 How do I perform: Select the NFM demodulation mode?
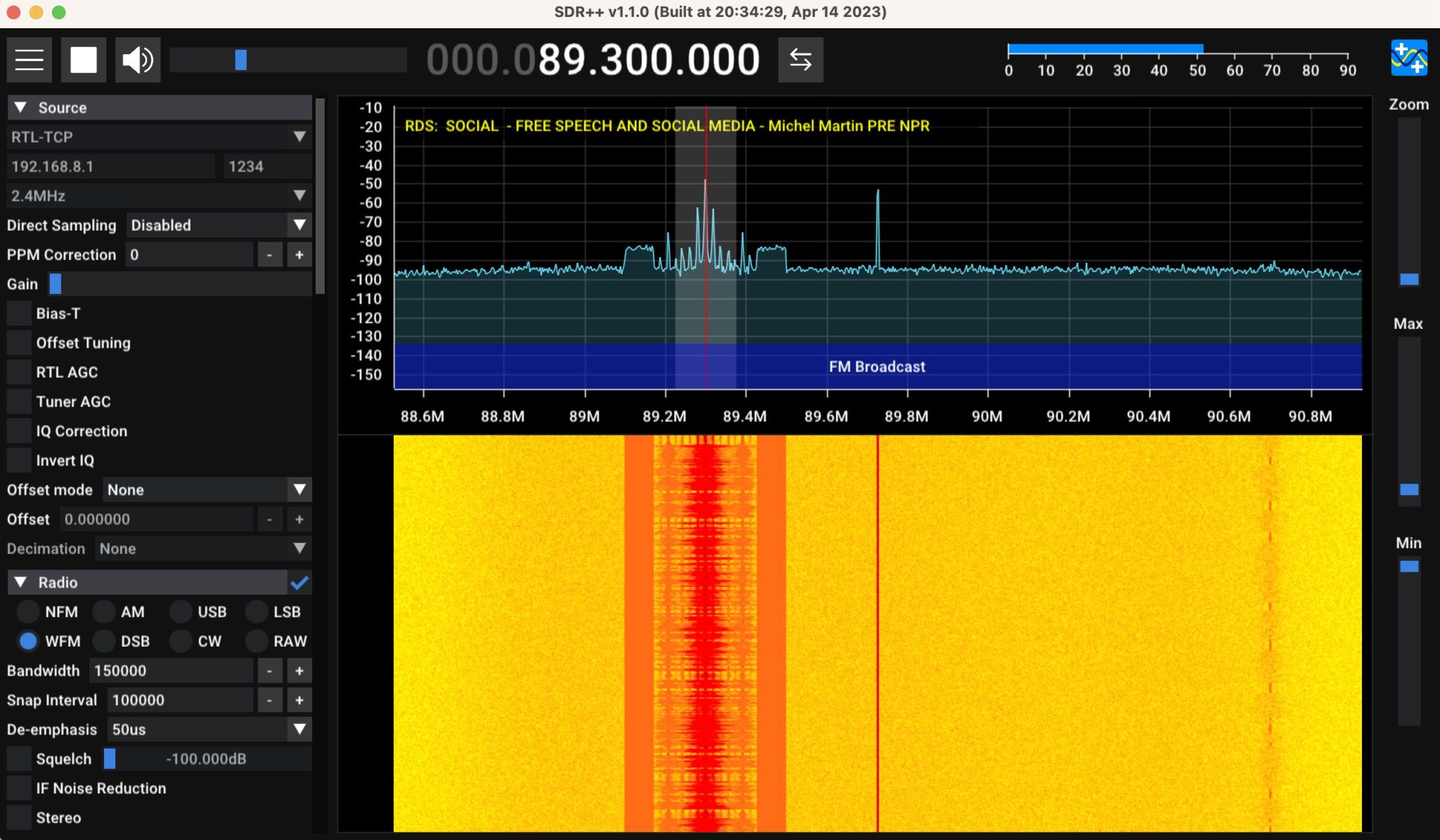click(28, 612)
